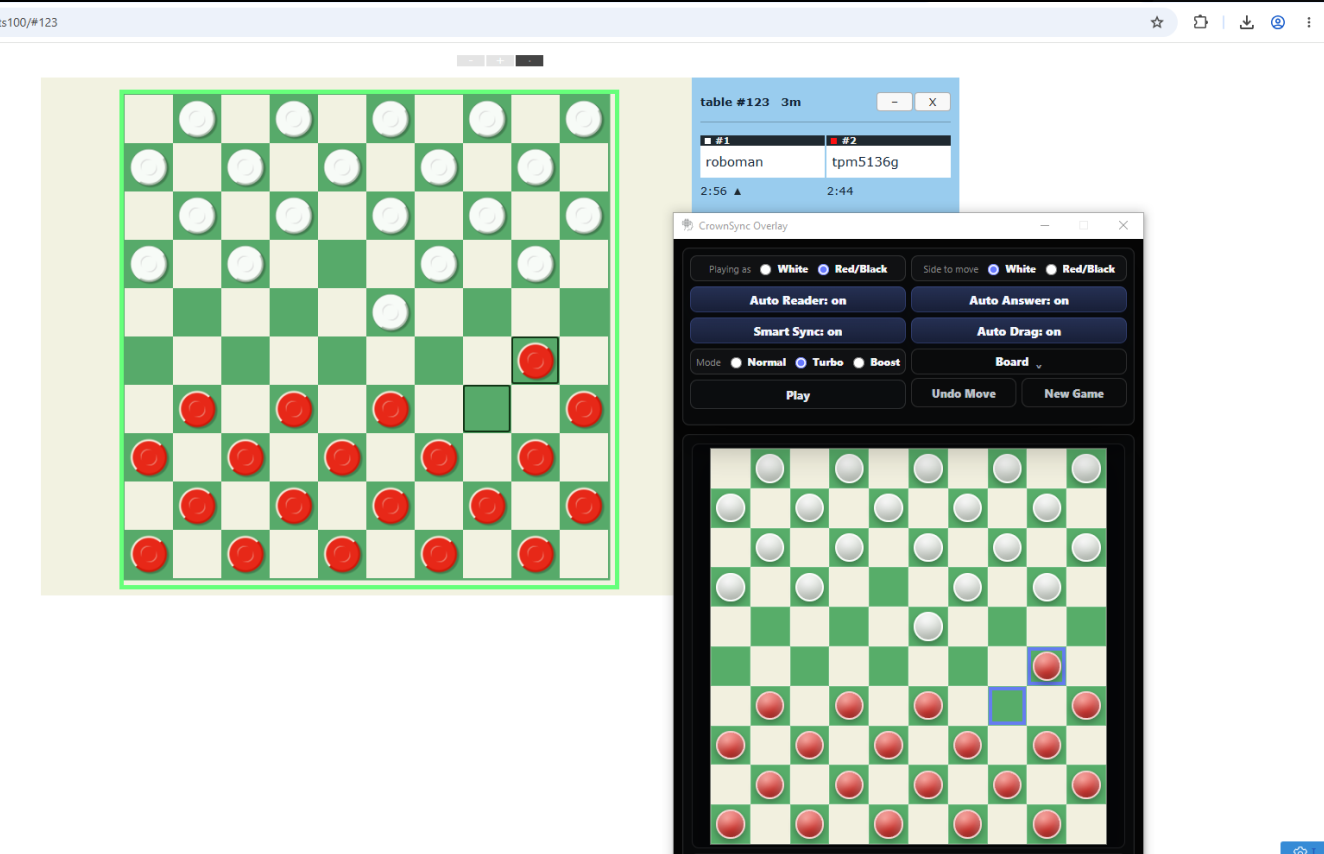
Task: Click the player name tpm5136g
Action: click(x=864, y=162)
